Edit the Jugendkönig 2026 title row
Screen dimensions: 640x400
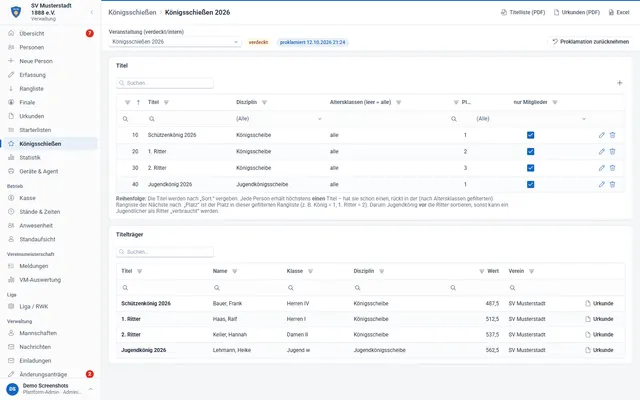[602, 184]
